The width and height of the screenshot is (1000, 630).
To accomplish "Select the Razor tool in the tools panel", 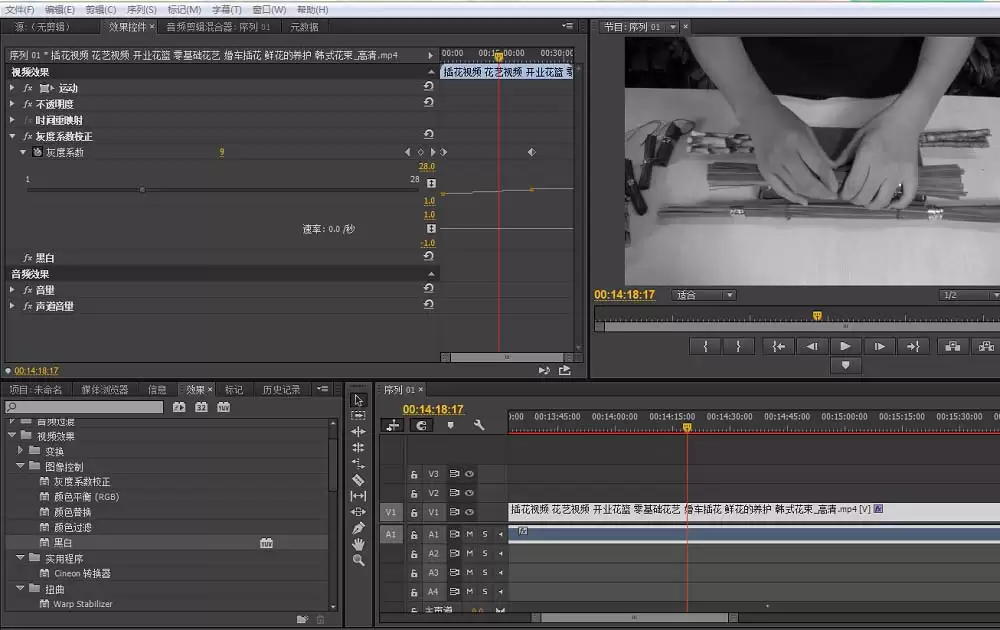I will click(359, 480).
